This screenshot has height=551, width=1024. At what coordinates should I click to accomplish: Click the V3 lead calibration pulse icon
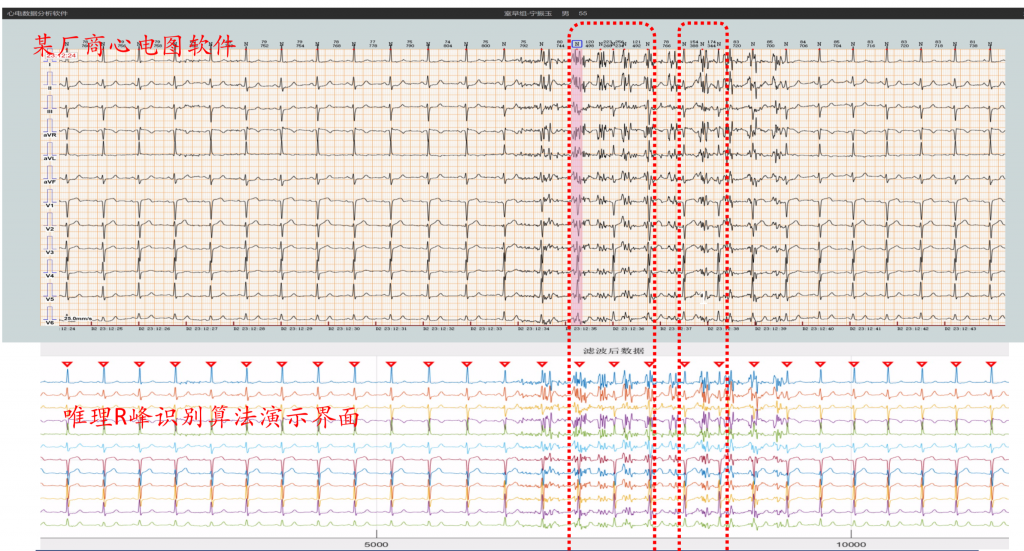pos(50,245)
